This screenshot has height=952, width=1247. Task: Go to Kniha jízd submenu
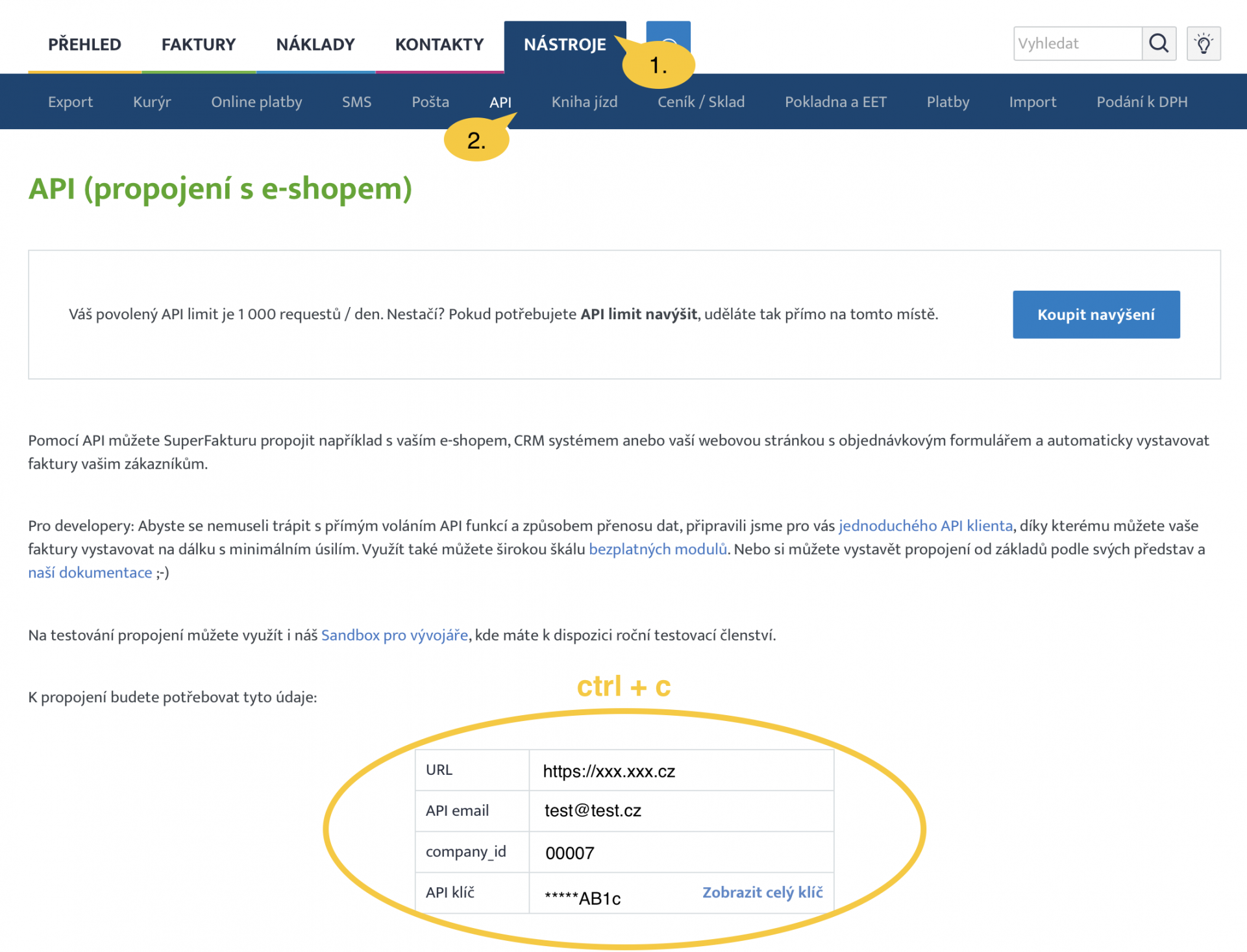pyautogui.click(x=584, y=102)
